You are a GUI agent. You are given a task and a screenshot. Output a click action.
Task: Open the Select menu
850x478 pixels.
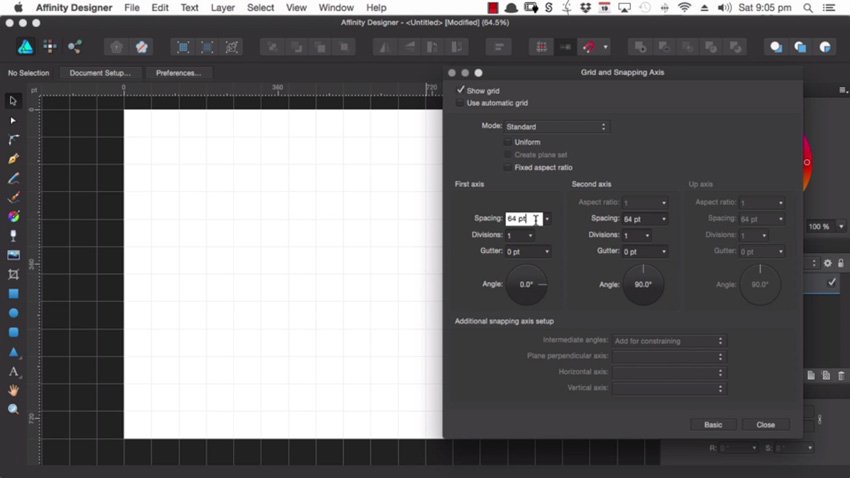click(260, 8)
